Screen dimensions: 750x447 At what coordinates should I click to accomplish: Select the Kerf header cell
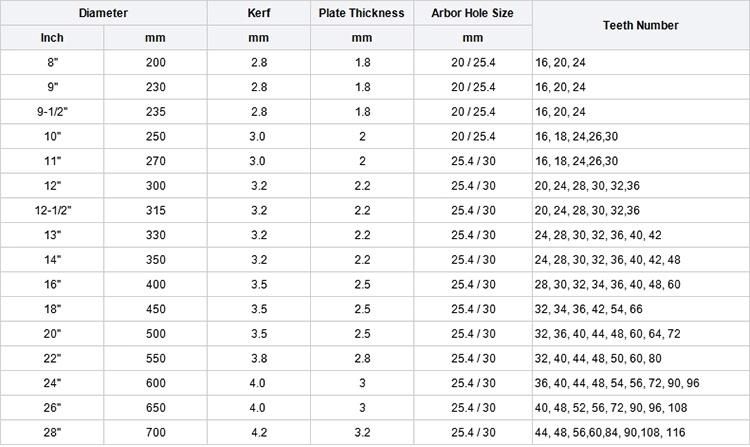click(x=259, y=13)
